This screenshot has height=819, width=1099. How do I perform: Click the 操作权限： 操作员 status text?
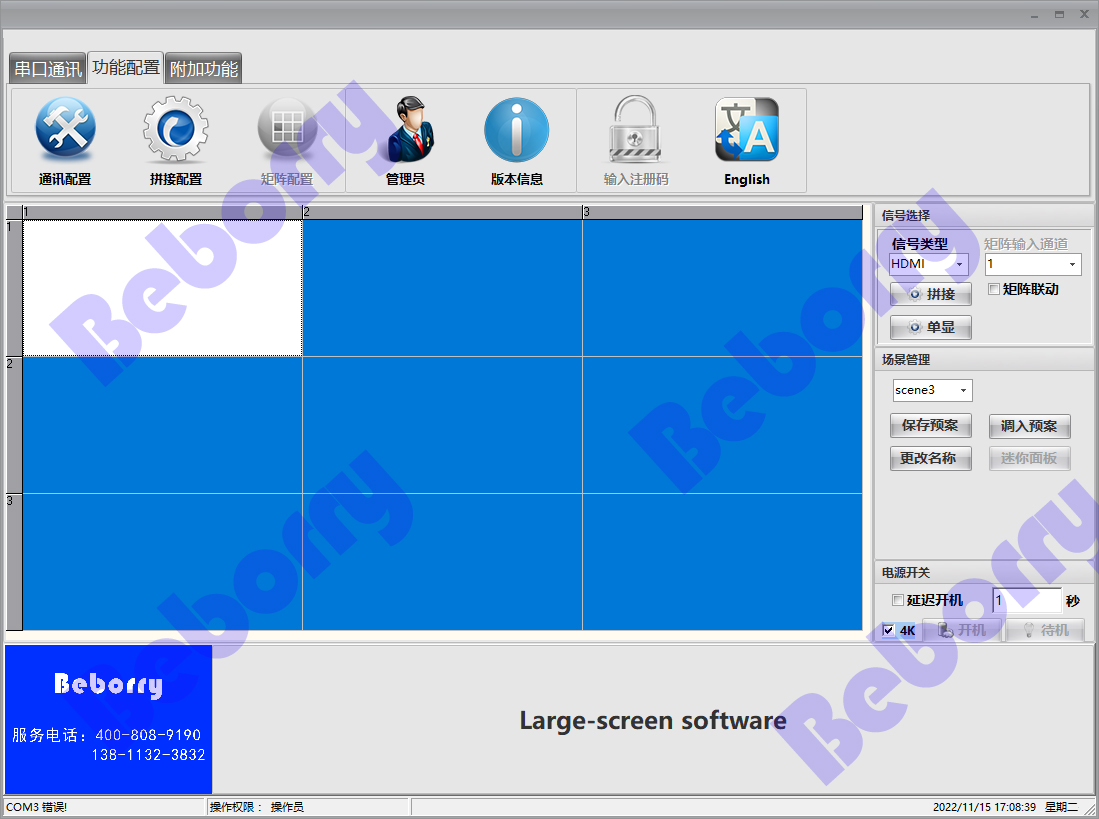(257, 807)
